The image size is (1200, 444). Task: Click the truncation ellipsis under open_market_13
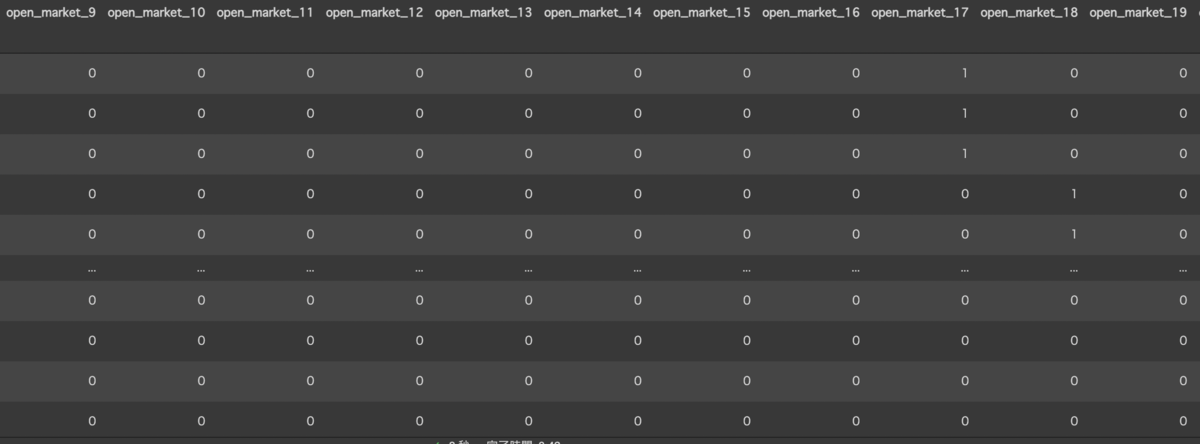click(x=528, y=269)
